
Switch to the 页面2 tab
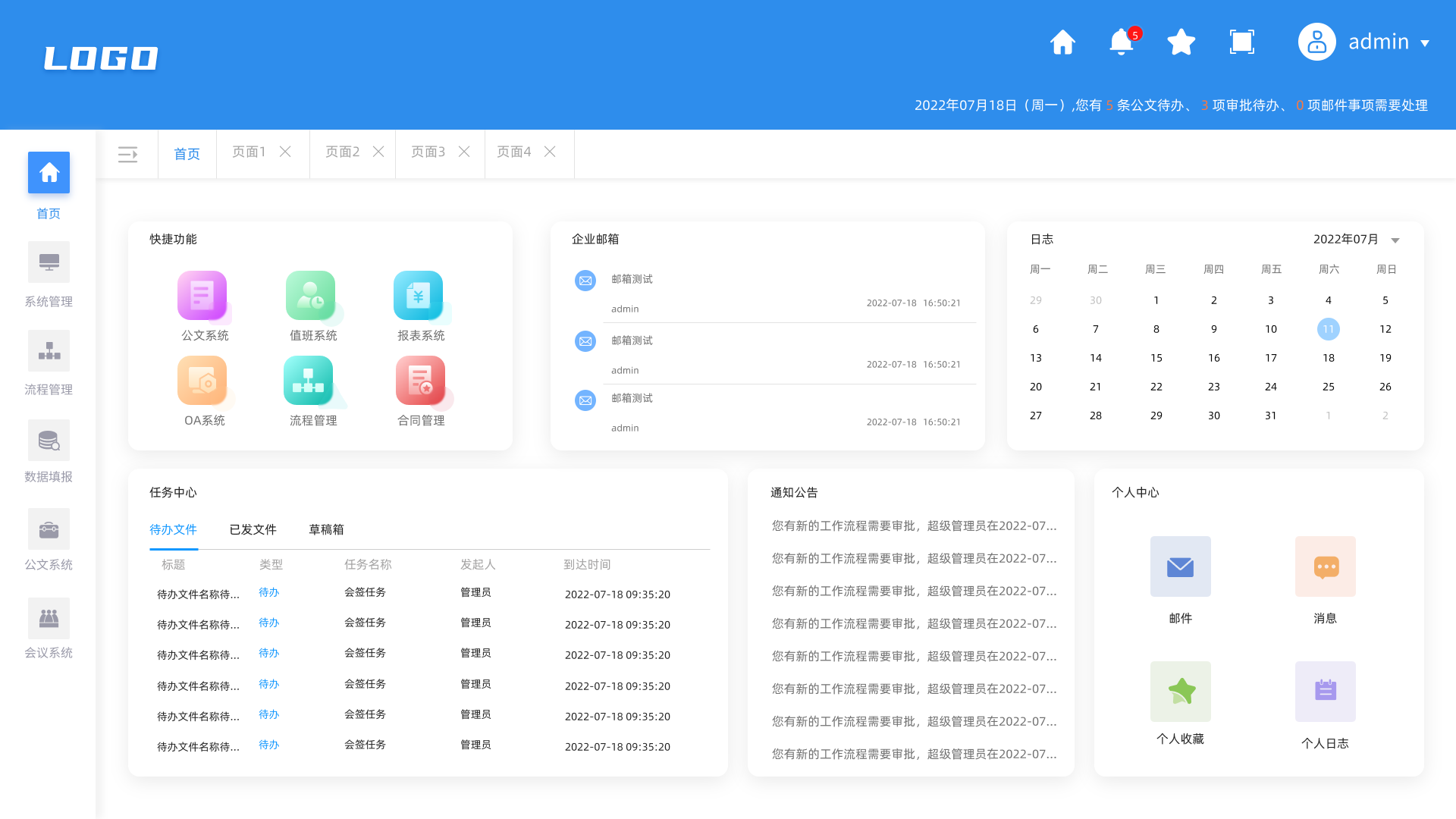click(x=342, y=152)
